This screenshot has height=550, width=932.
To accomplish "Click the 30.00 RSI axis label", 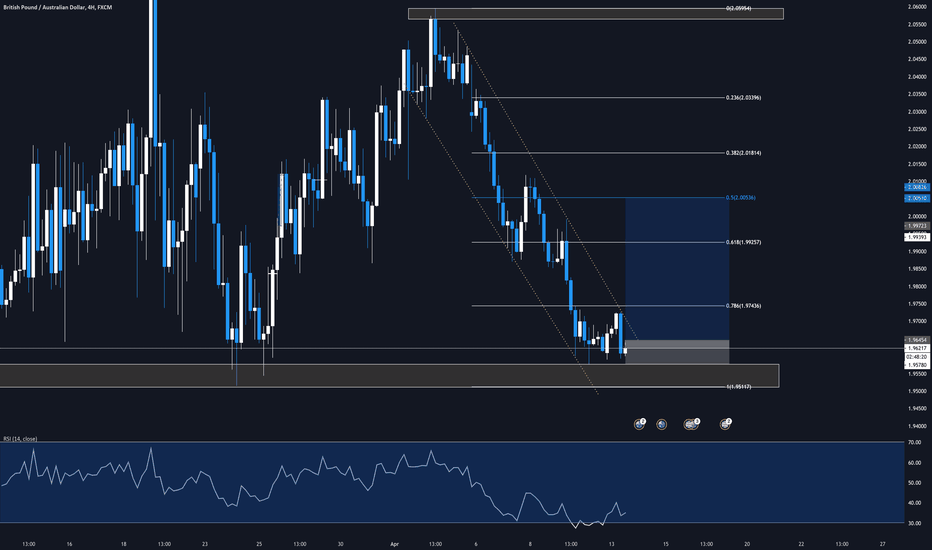I will (915, 523).
